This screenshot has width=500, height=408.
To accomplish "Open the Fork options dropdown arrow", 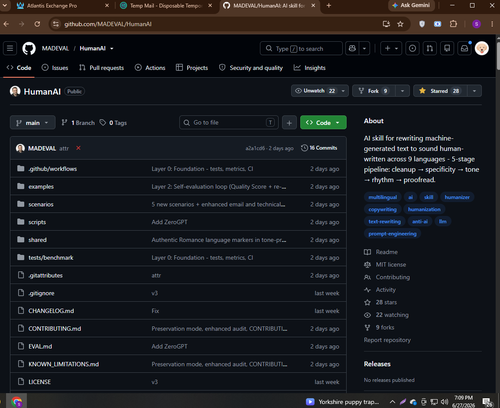I will coord(402,91).
